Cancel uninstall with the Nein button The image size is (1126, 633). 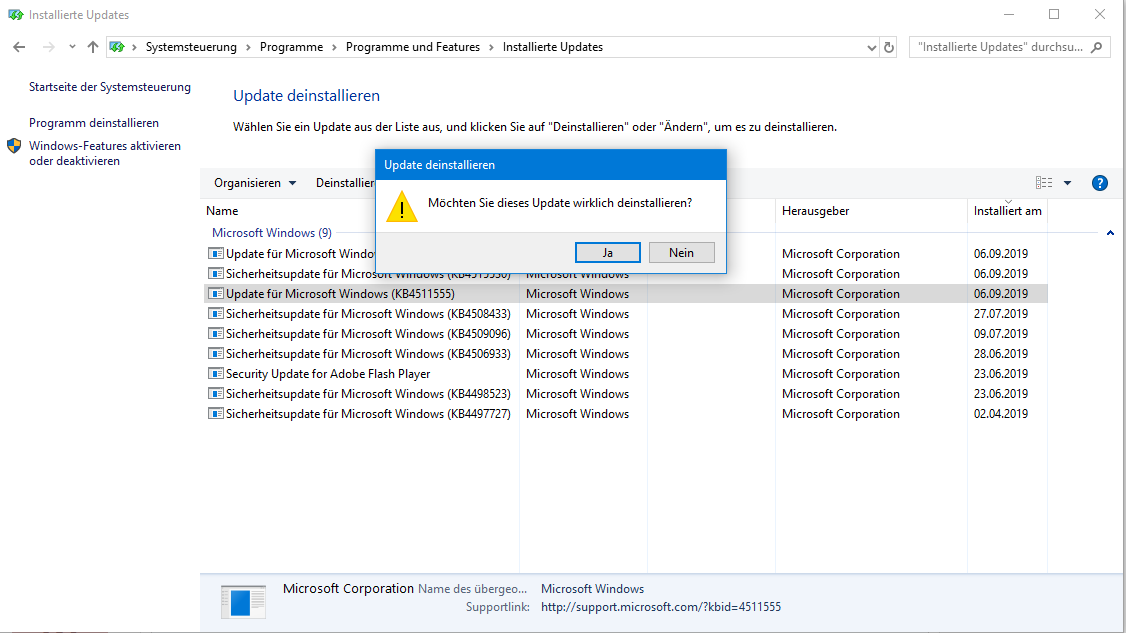click(x=681, y=253)
